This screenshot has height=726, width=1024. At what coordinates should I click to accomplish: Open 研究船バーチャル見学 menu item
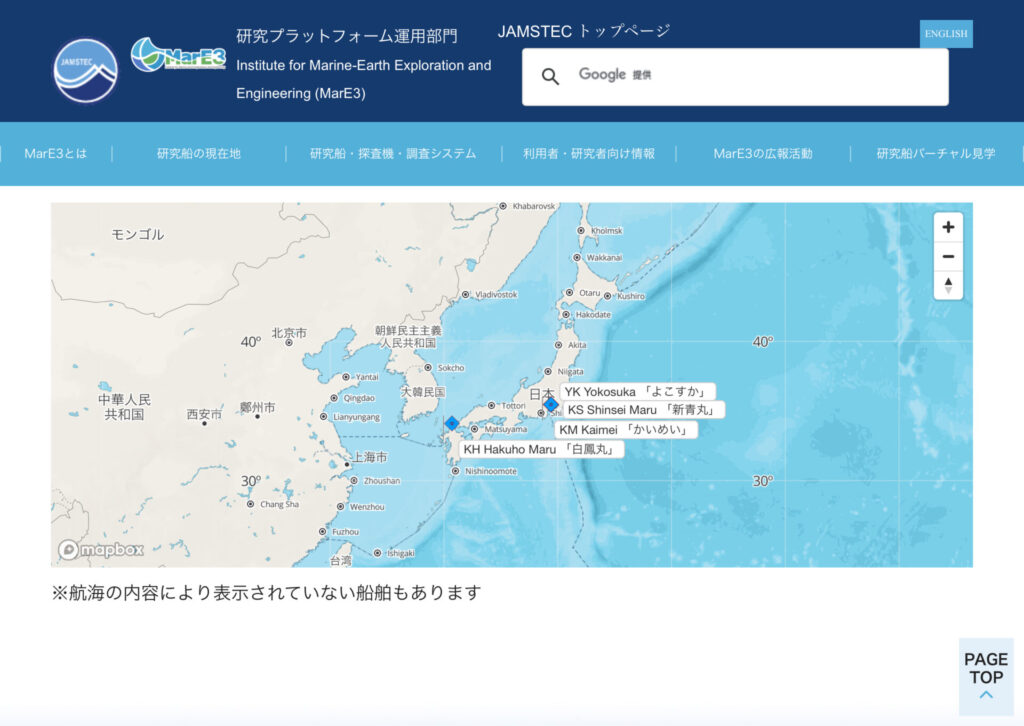[936, 154]
